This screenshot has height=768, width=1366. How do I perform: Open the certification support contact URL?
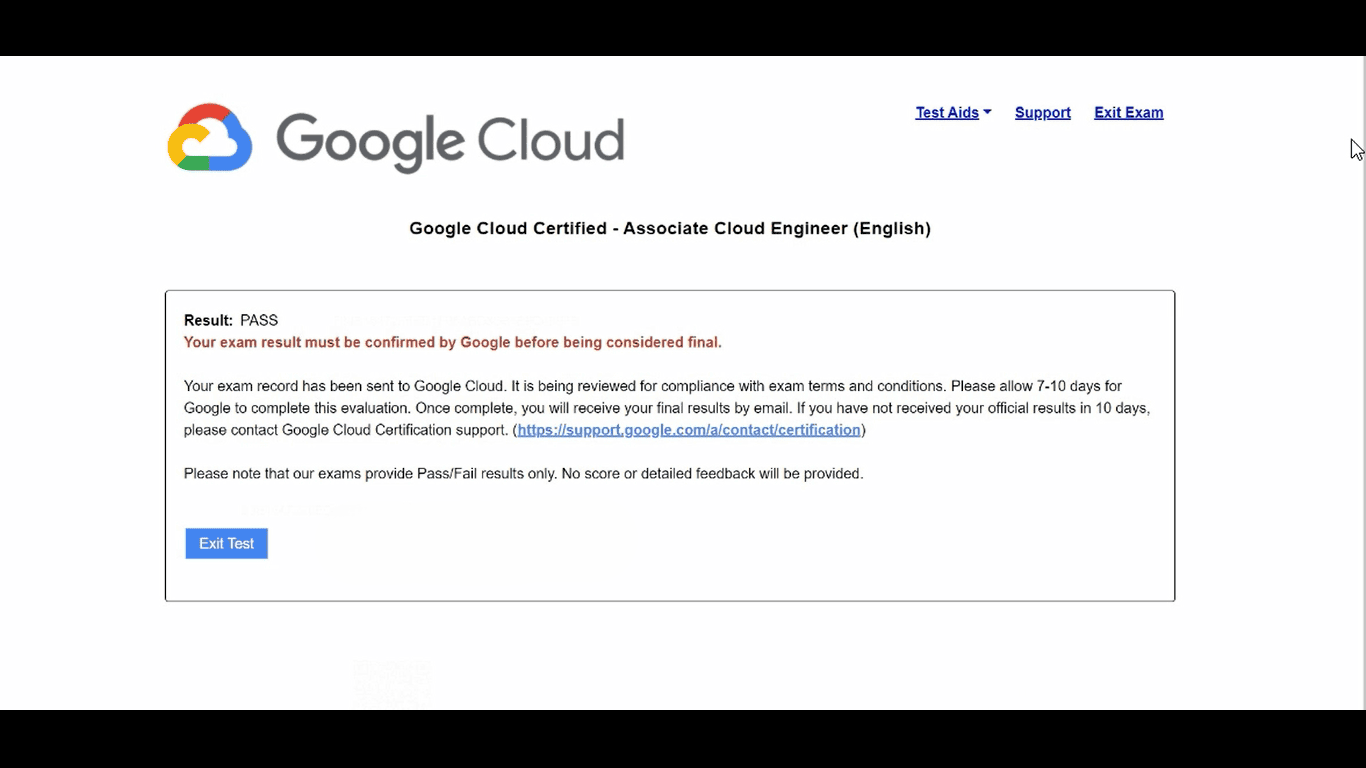click(688, 430)
